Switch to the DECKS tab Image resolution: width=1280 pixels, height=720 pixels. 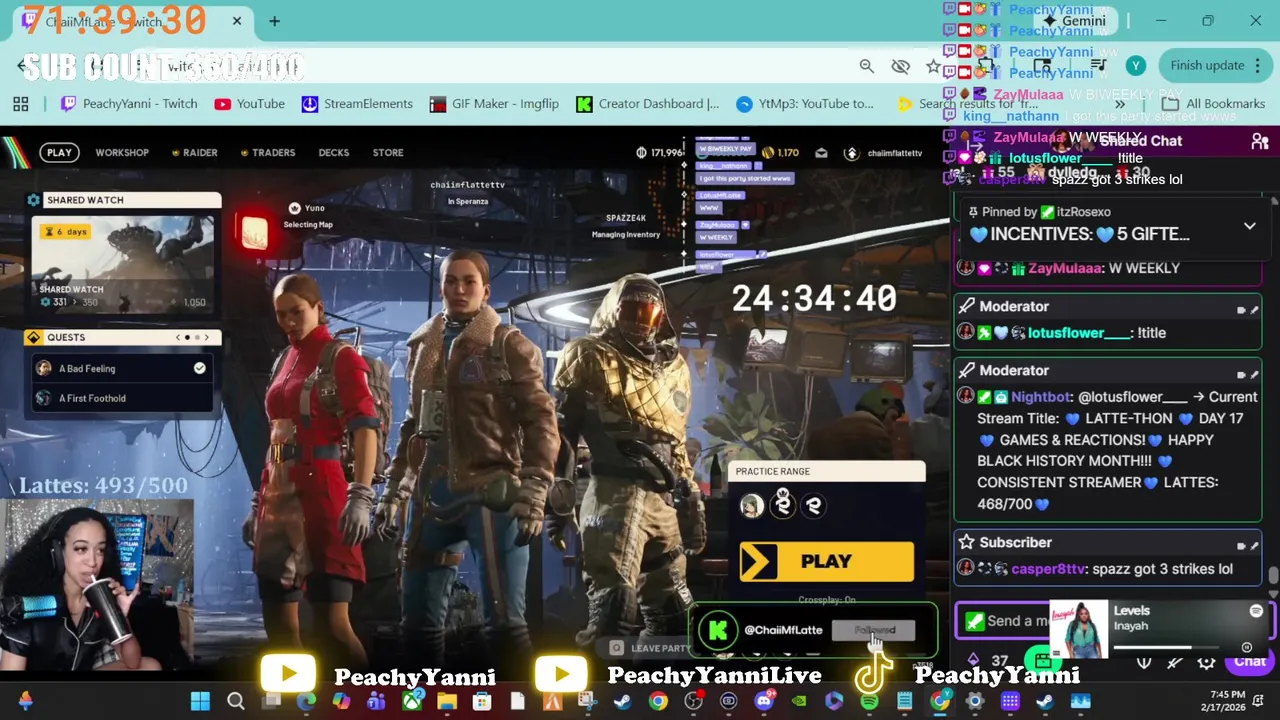tap(334, 152)
